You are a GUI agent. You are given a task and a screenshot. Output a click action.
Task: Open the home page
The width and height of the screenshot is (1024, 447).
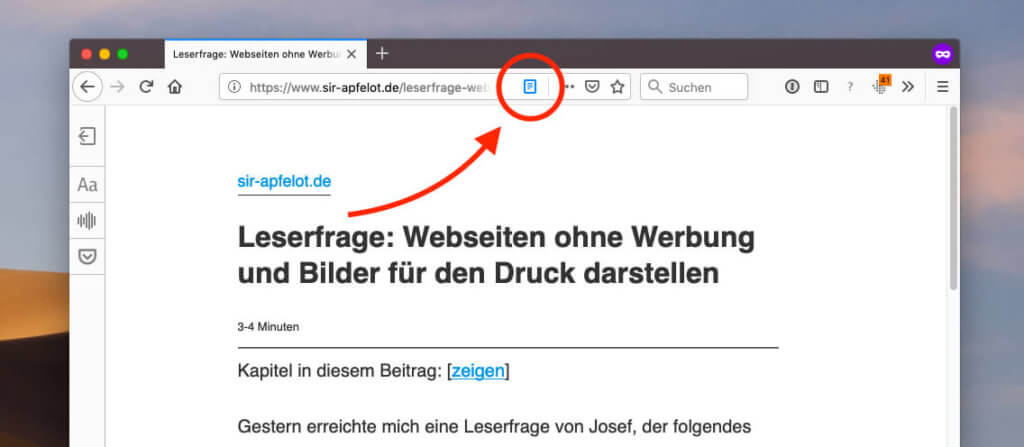(175, 87)
